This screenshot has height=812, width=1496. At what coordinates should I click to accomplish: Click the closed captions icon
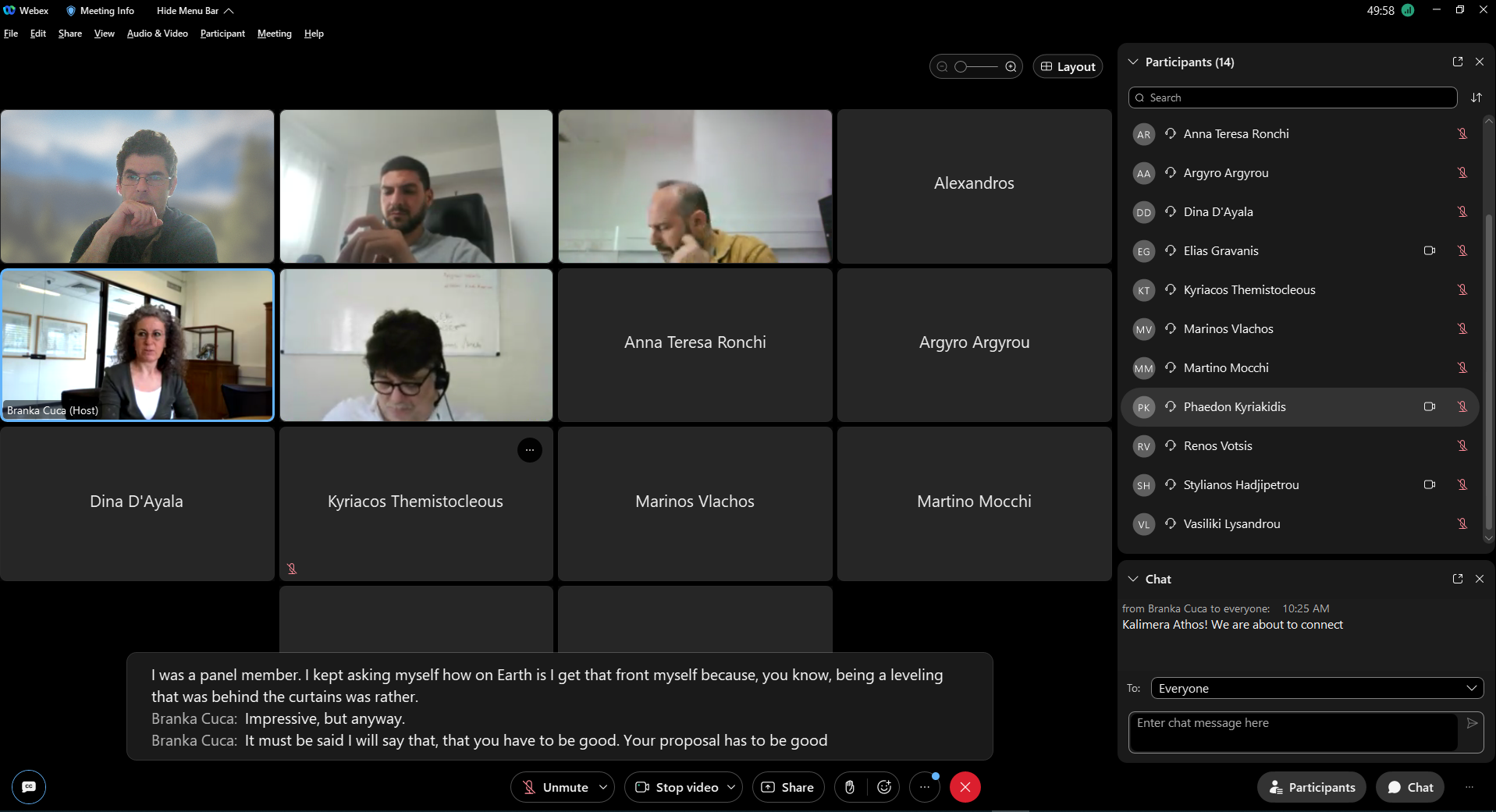coord(29,786)
